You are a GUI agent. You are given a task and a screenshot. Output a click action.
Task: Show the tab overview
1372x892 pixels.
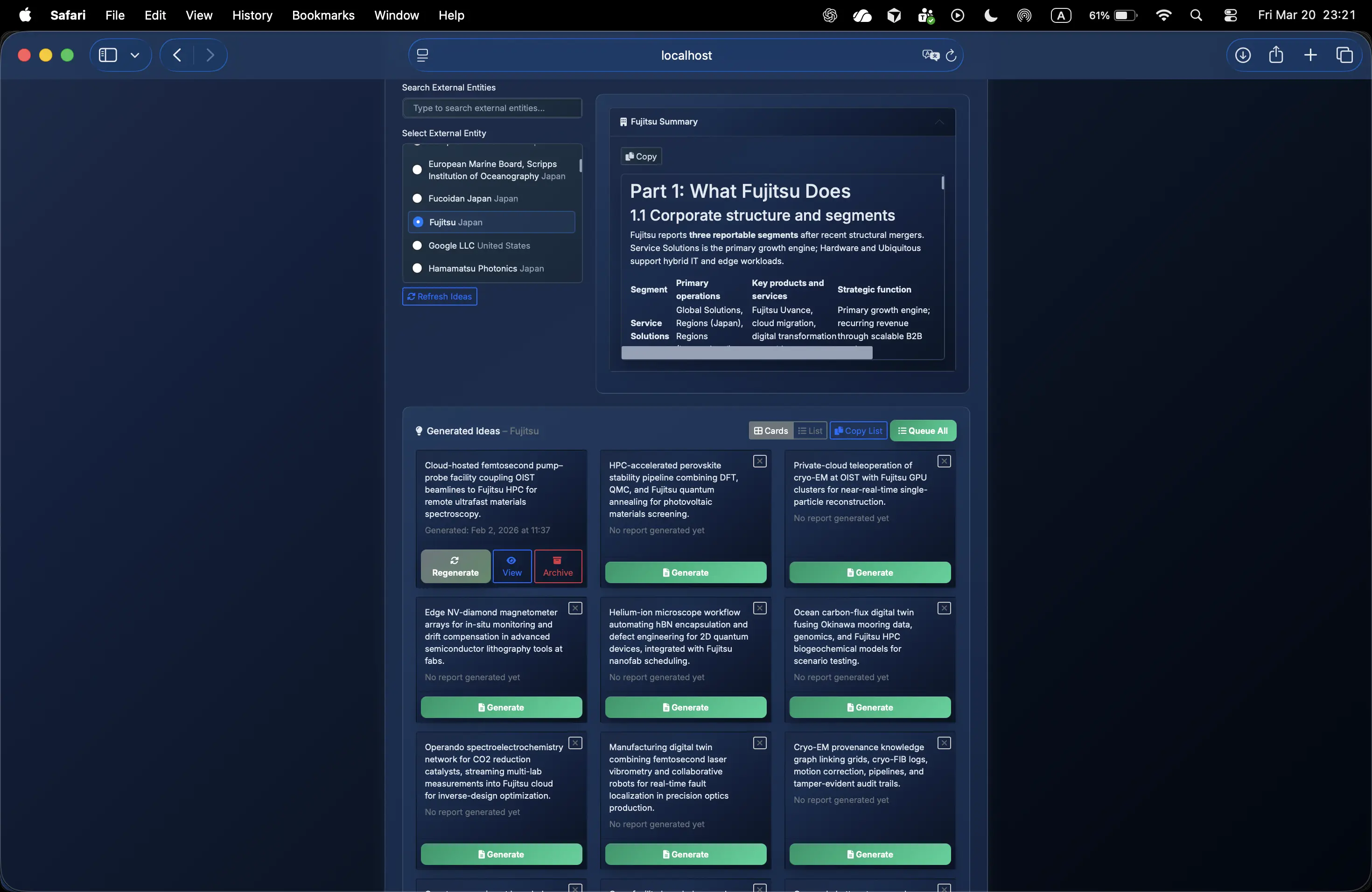(x=1344, y=55)
